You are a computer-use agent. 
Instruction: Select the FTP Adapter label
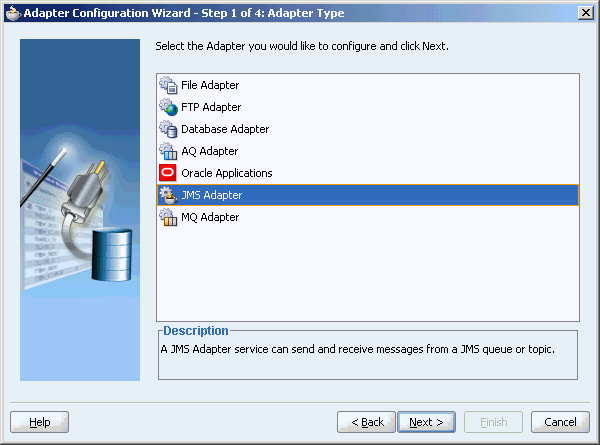point(211,107)
